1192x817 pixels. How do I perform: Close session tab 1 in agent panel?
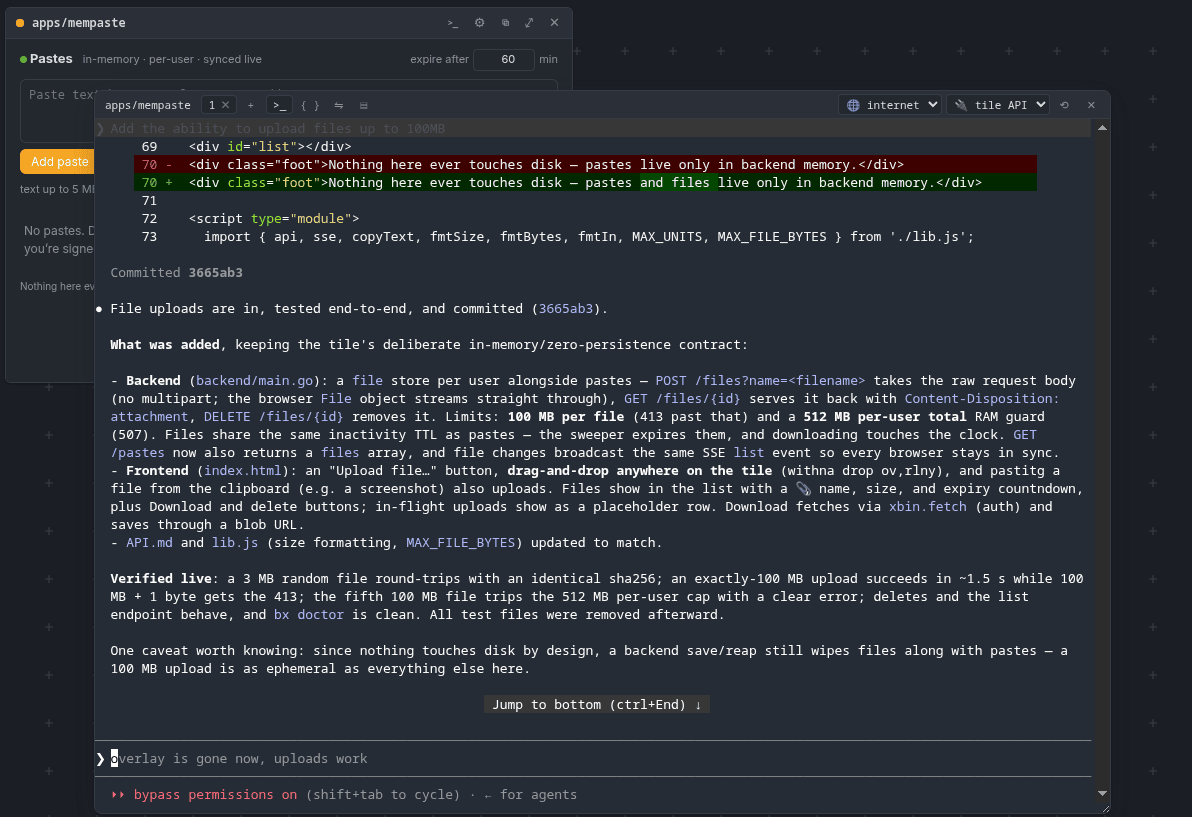click(x=225, y=105)
